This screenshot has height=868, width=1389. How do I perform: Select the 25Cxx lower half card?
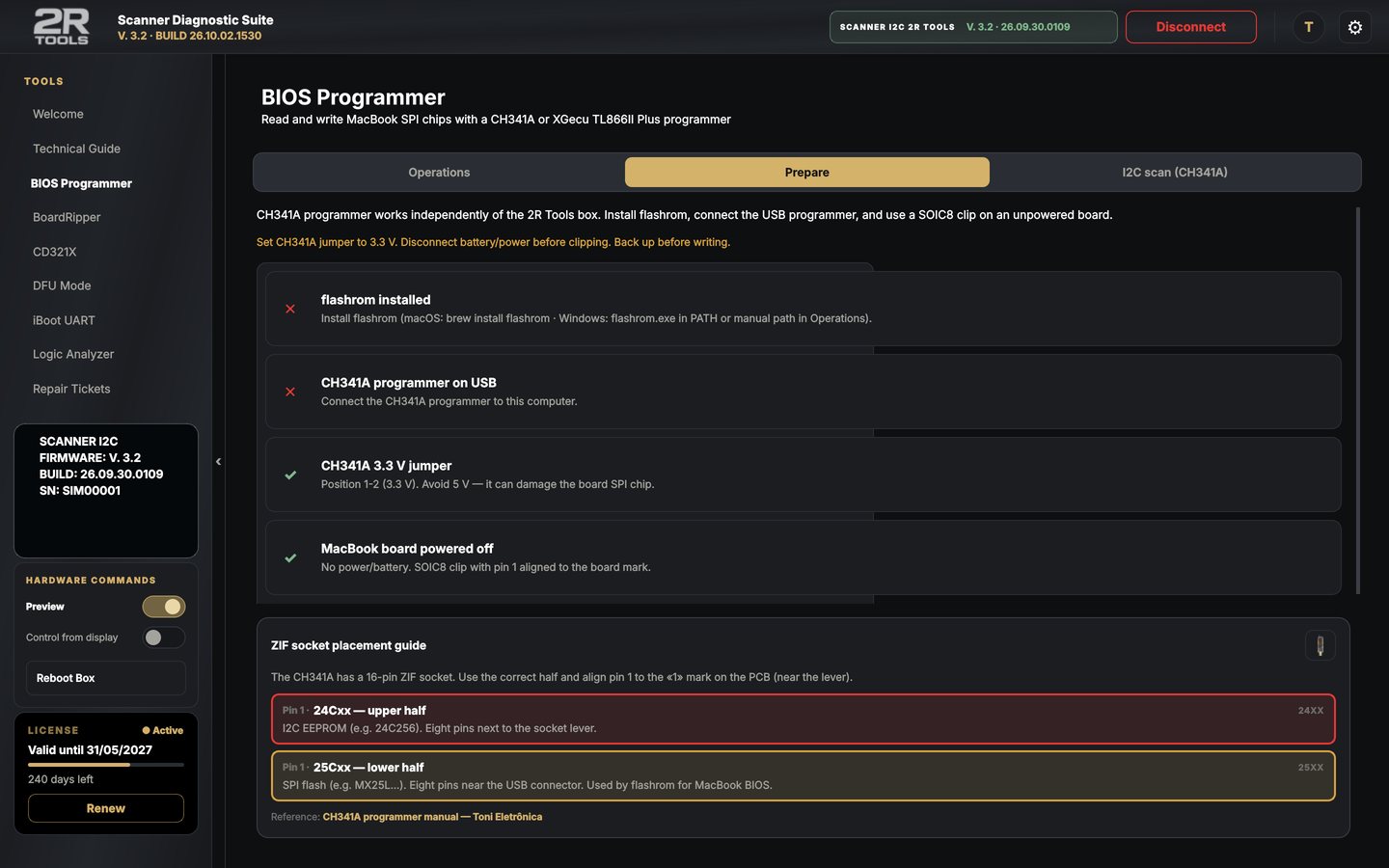803,775
